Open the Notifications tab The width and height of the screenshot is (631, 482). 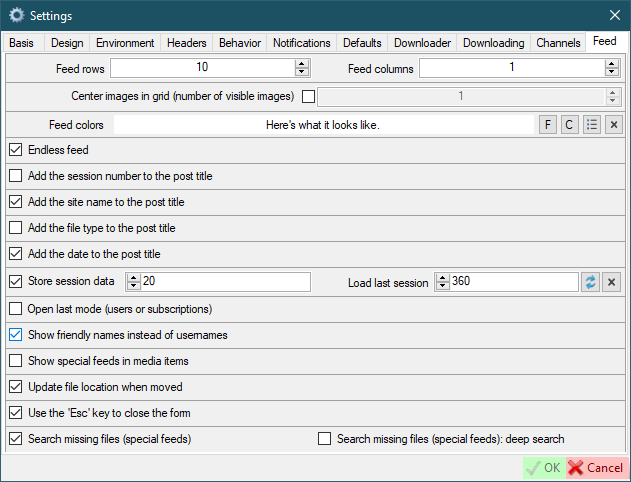tap(302, 43)
